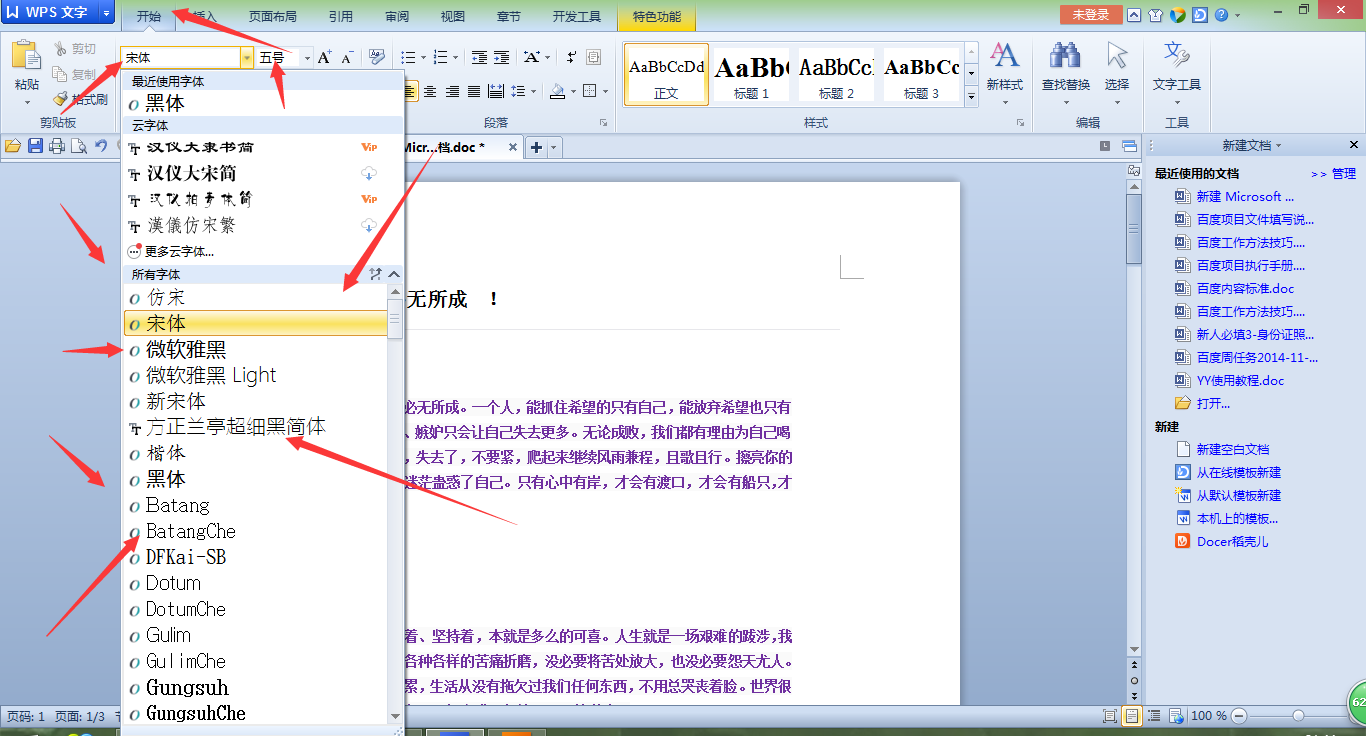Screen dimensions: 1366x736
Task: Open the WPS 文字 application menu
Action: click(58, 14)
